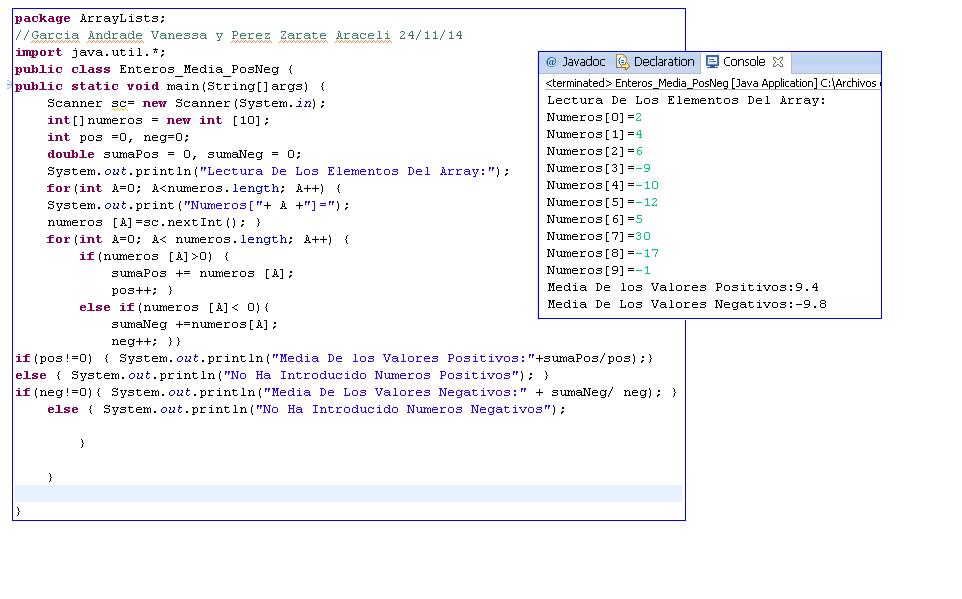Click console line Numeros[6]=5
The height and width of the screenshot is (599, 962).
click(x=595, y=219)
